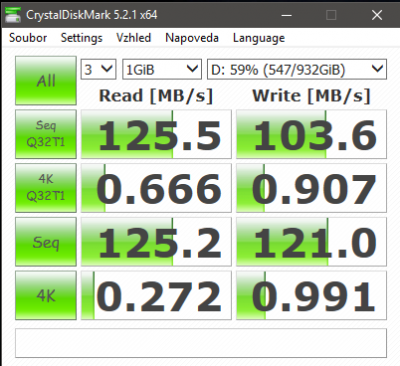Select the 4K write result 0.991

[x=311, y=295]
